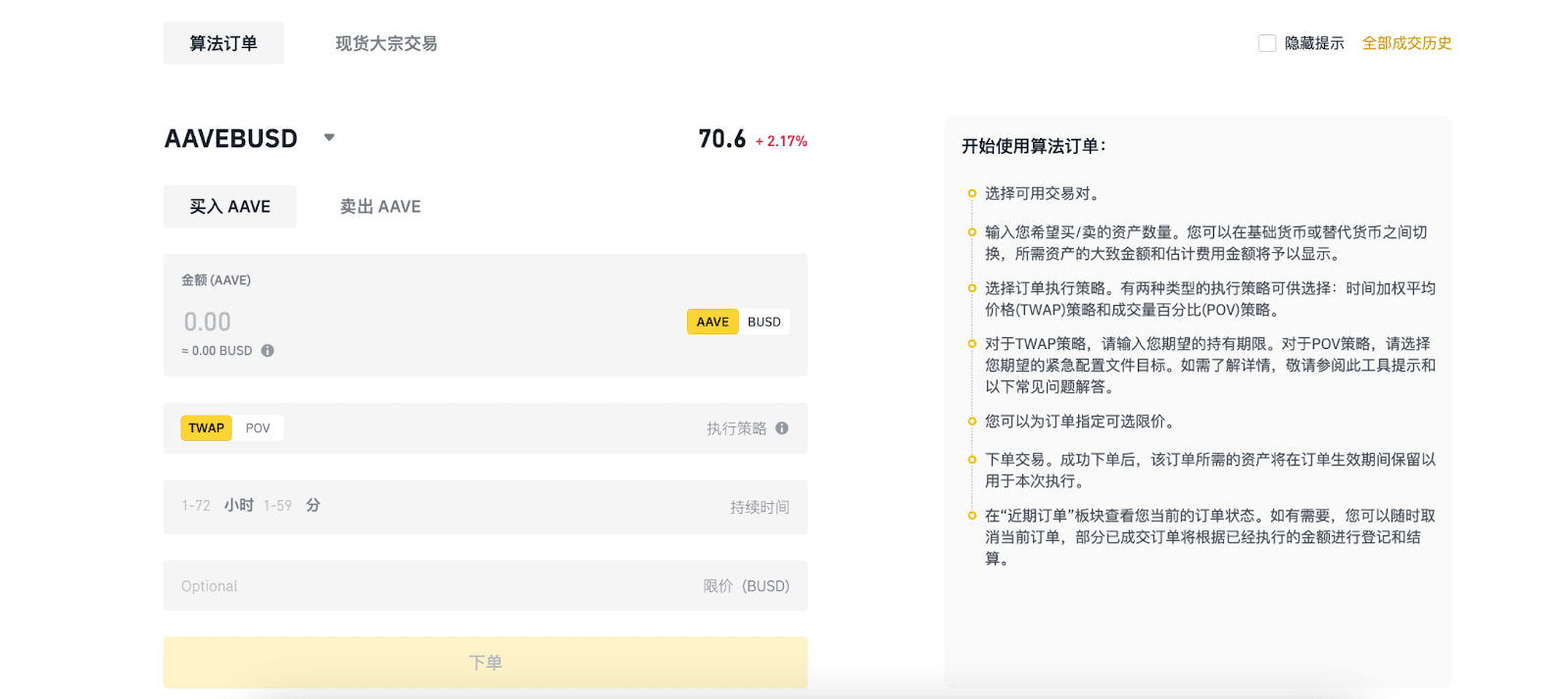Click the info icon beside ≈ 0.00 BUSD
Screen dimensions: 1568x699
coord(268,351)
